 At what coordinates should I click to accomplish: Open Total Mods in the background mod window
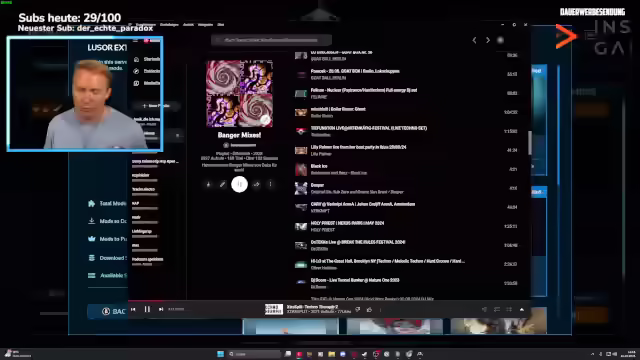(x=107, y=203)
